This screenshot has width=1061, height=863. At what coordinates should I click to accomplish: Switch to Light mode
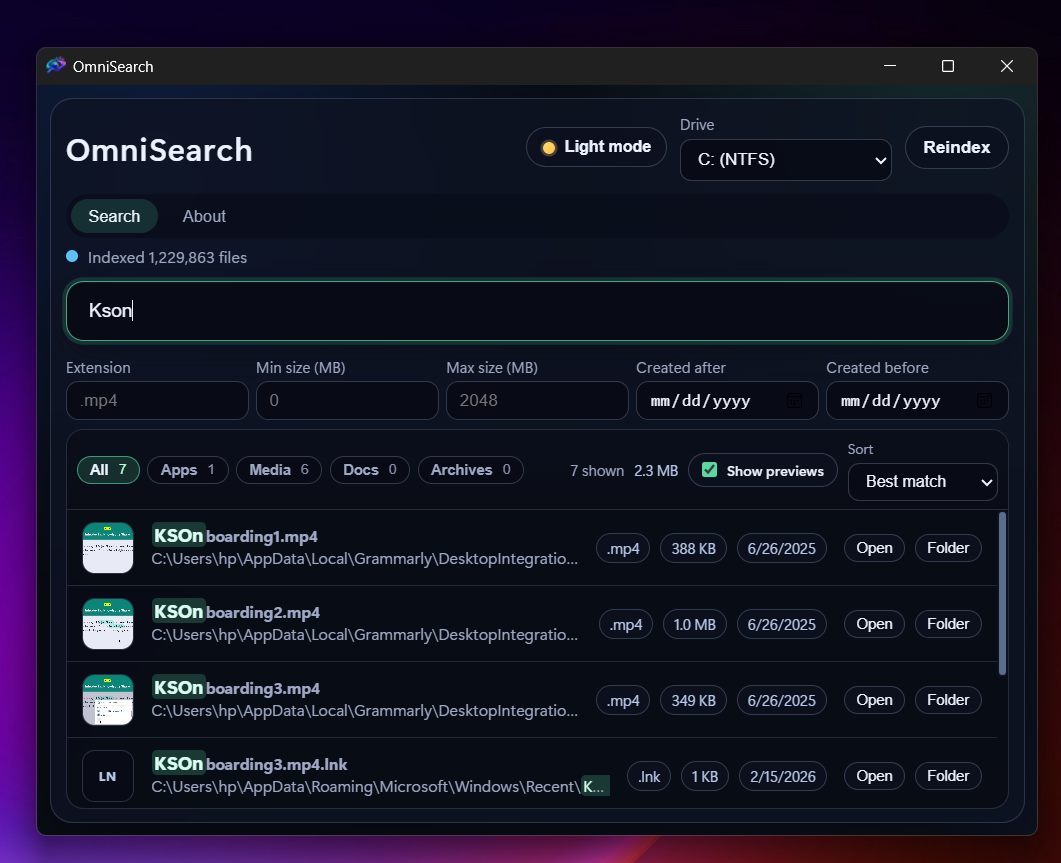pyautogui.click(x=596, y=146)
